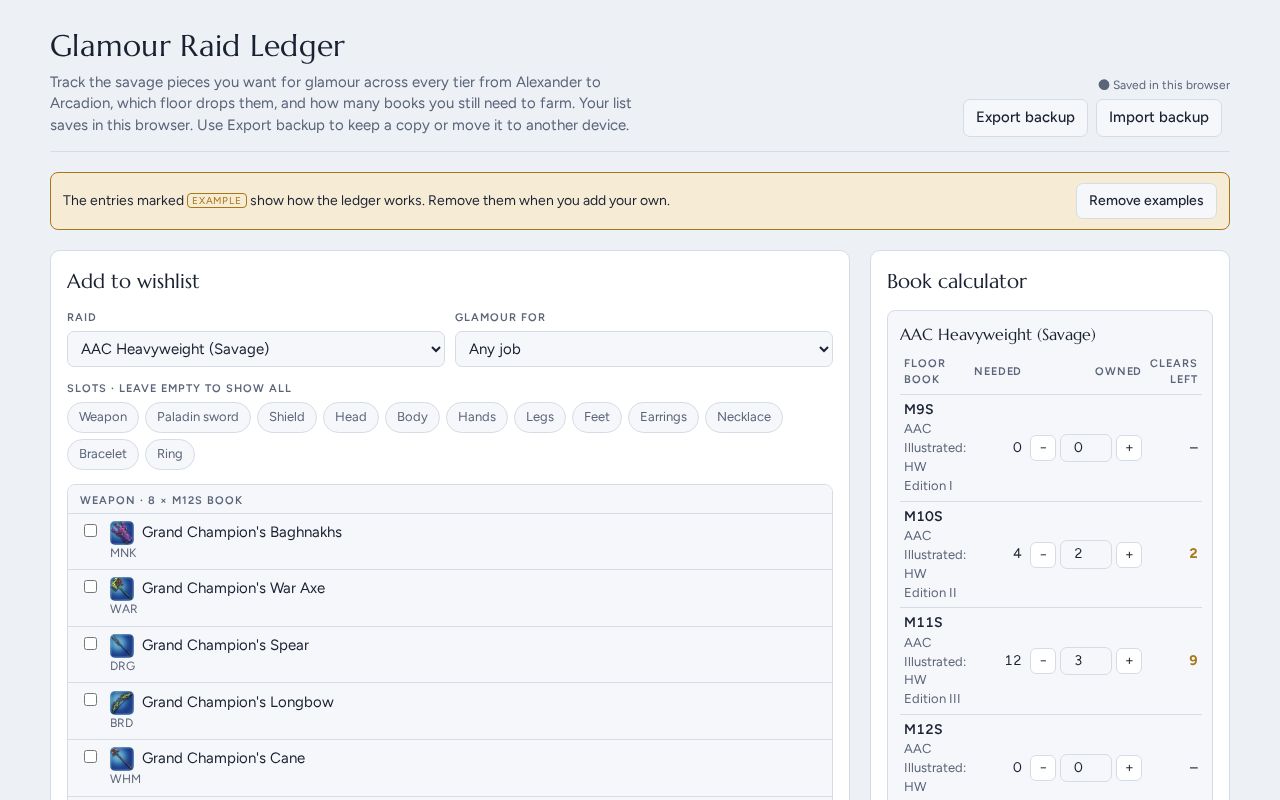The image size is (1280, 800).
Task: Increase owned M12S books
Action: (x=1129, y=768)
